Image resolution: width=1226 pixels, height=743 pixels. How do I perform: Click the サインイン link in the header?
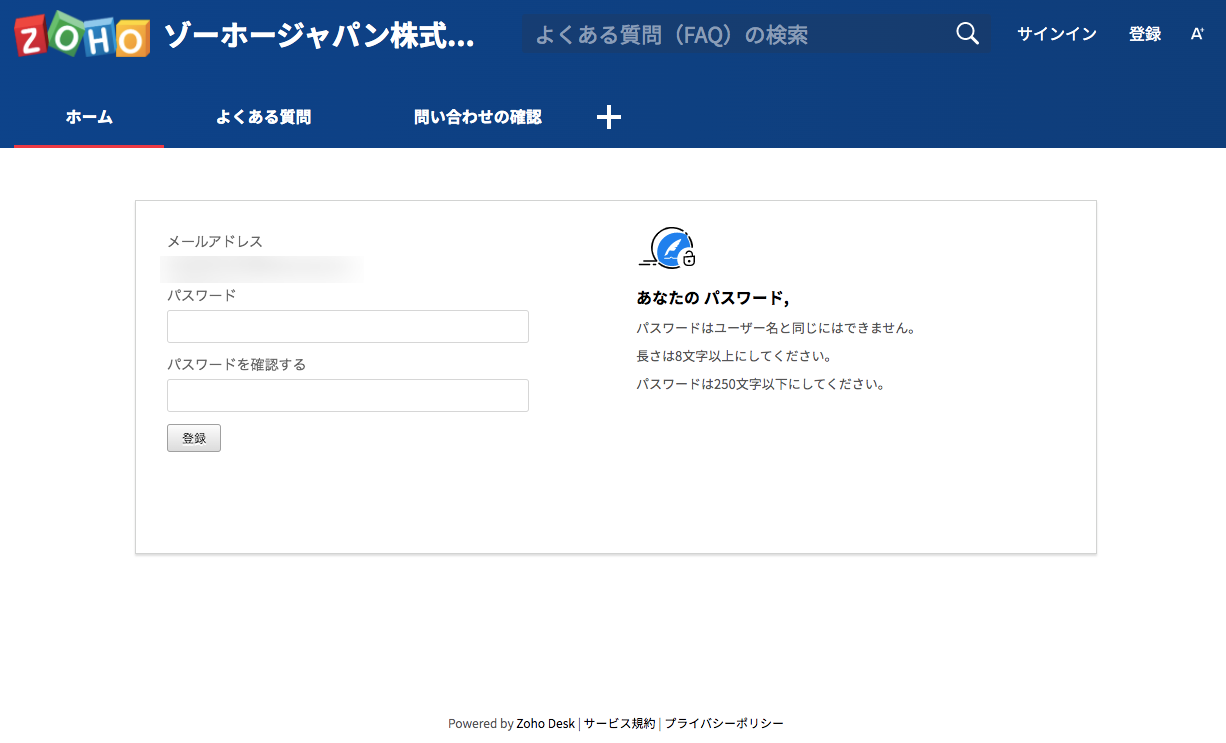coord(1056,34)
